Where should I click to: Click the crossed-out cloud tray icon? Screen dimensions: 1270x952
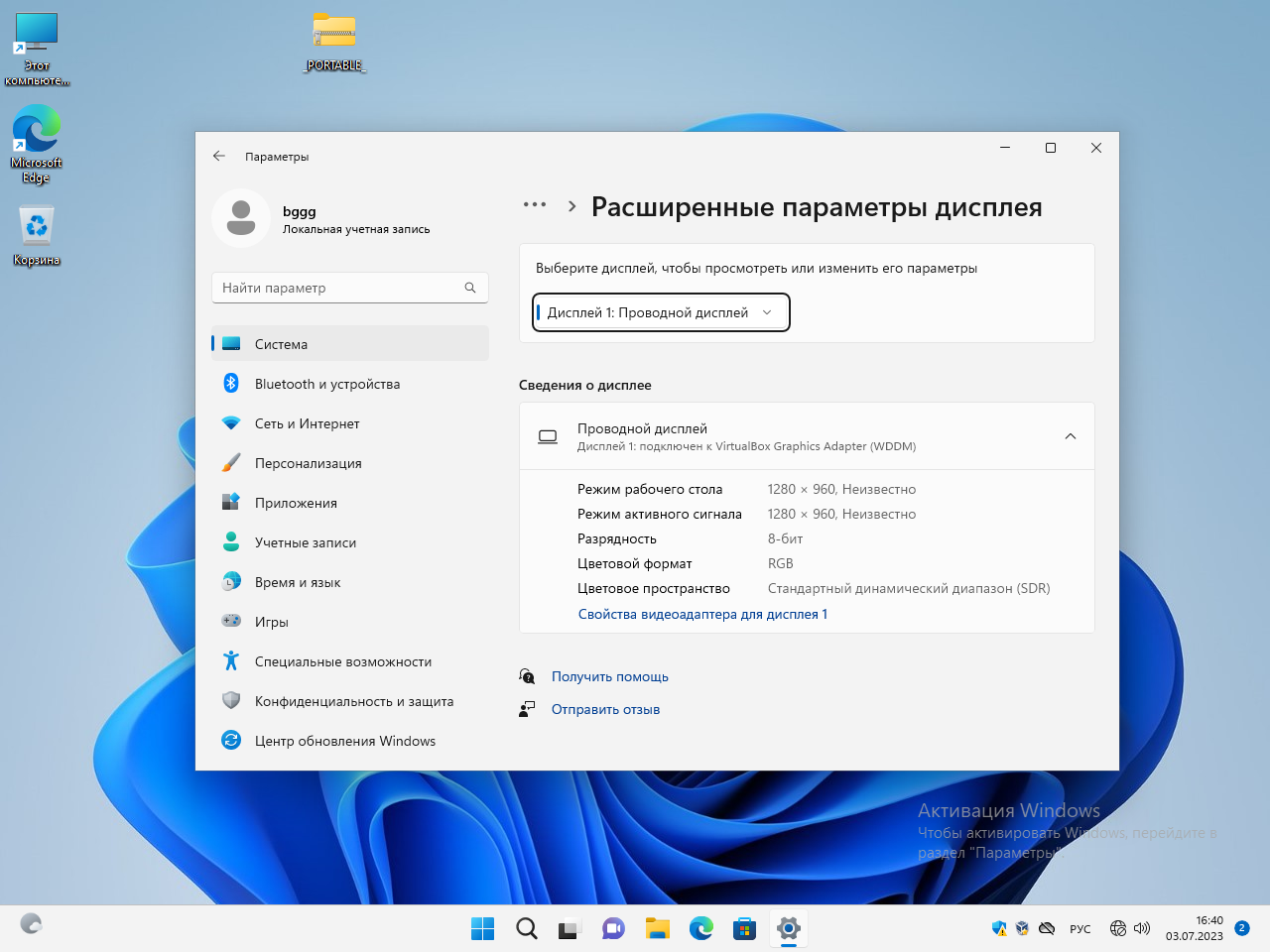[x=1047, y=928]
